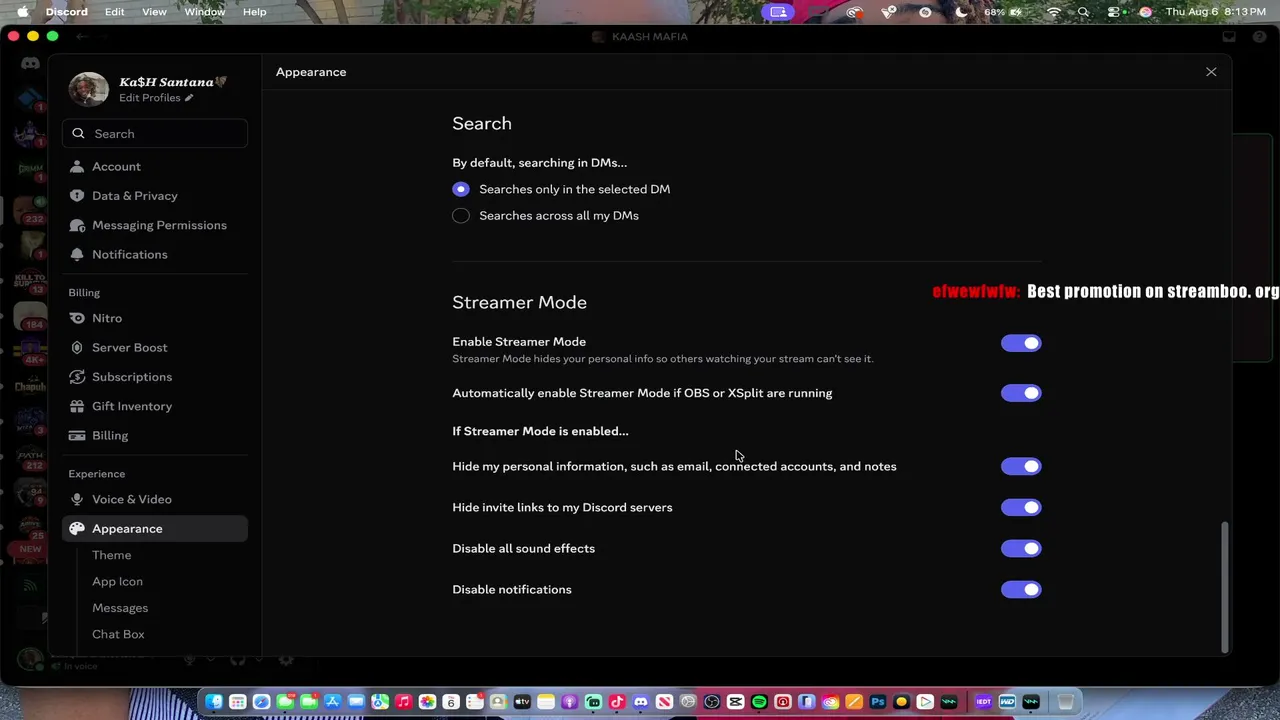Open the Mail app in the dock
The image size is (1280, 720).
(356, 702)
